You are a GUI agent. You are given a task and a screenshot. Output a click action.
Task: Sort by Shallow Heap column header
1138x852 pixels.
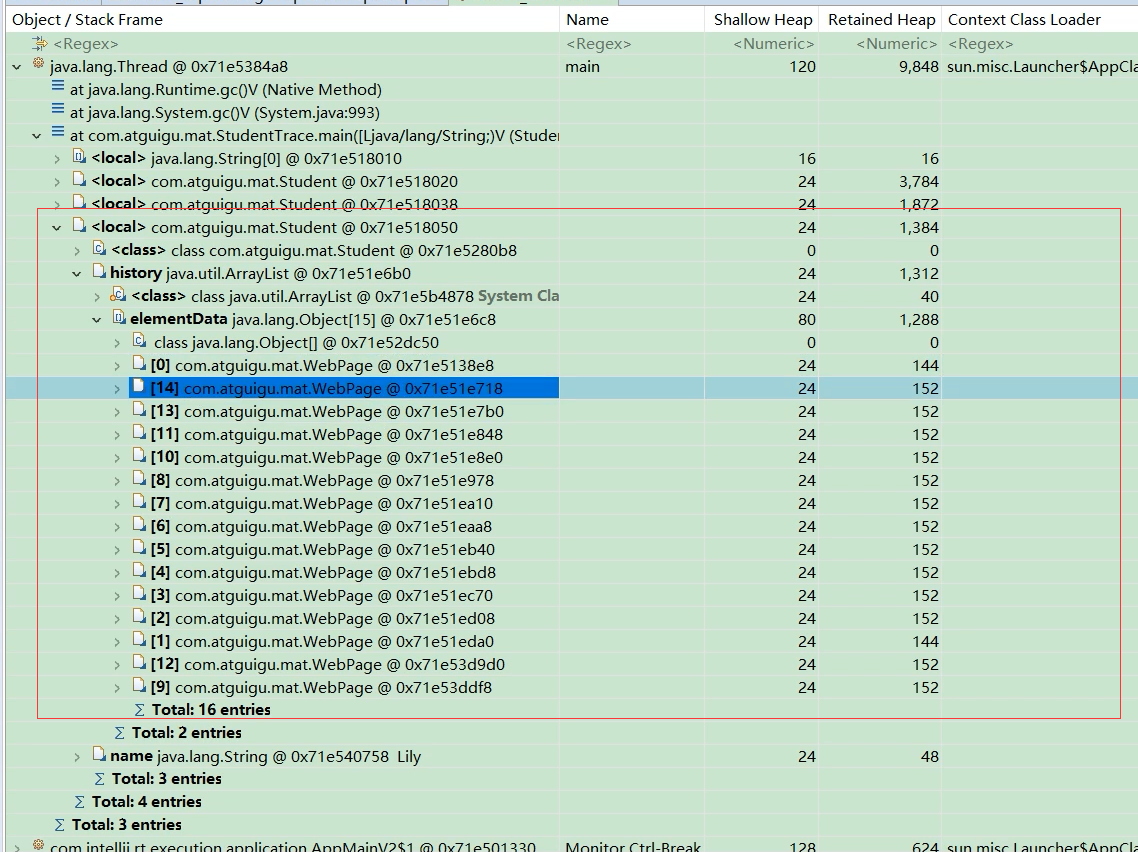coord(762,20)
